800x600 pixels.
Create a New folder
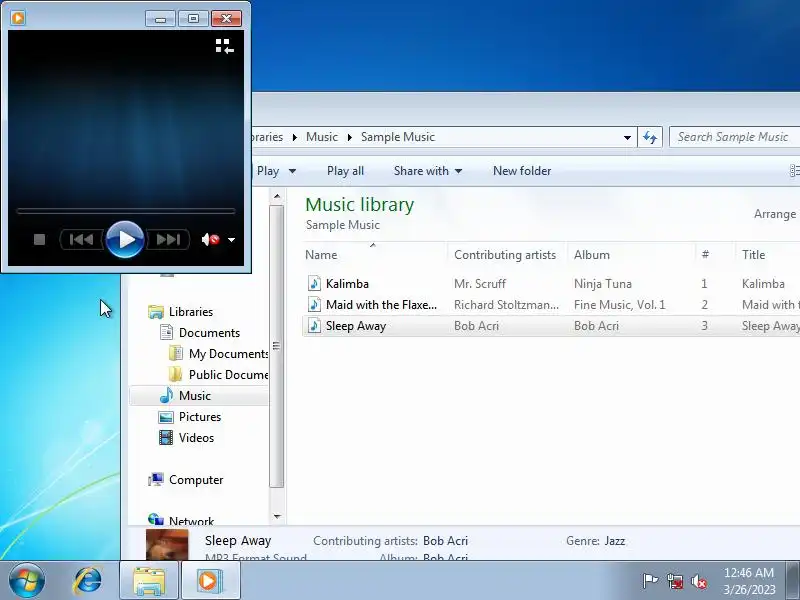[x=522, y=171]
